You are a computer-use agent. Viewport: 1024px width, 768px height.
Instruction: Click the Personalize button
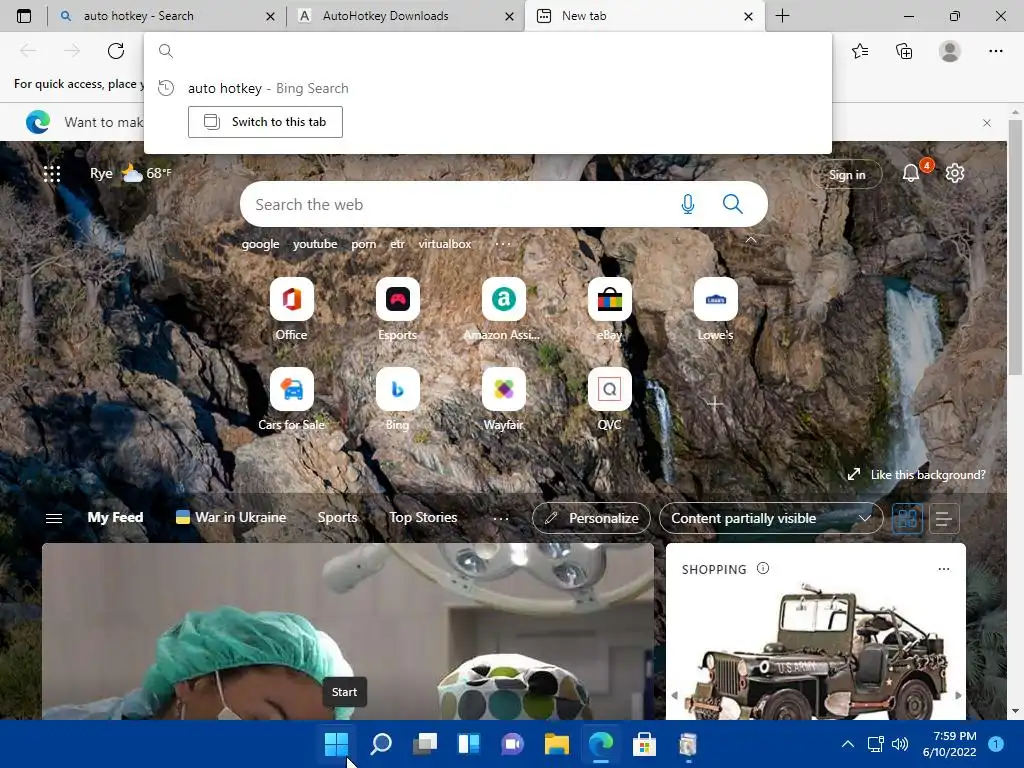[592, 518]
